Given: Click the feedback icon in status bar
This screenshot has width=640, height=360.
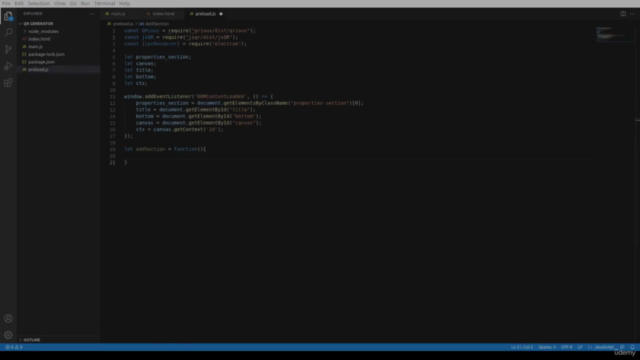Looking at the screenshot, I should tap(622, 347).
